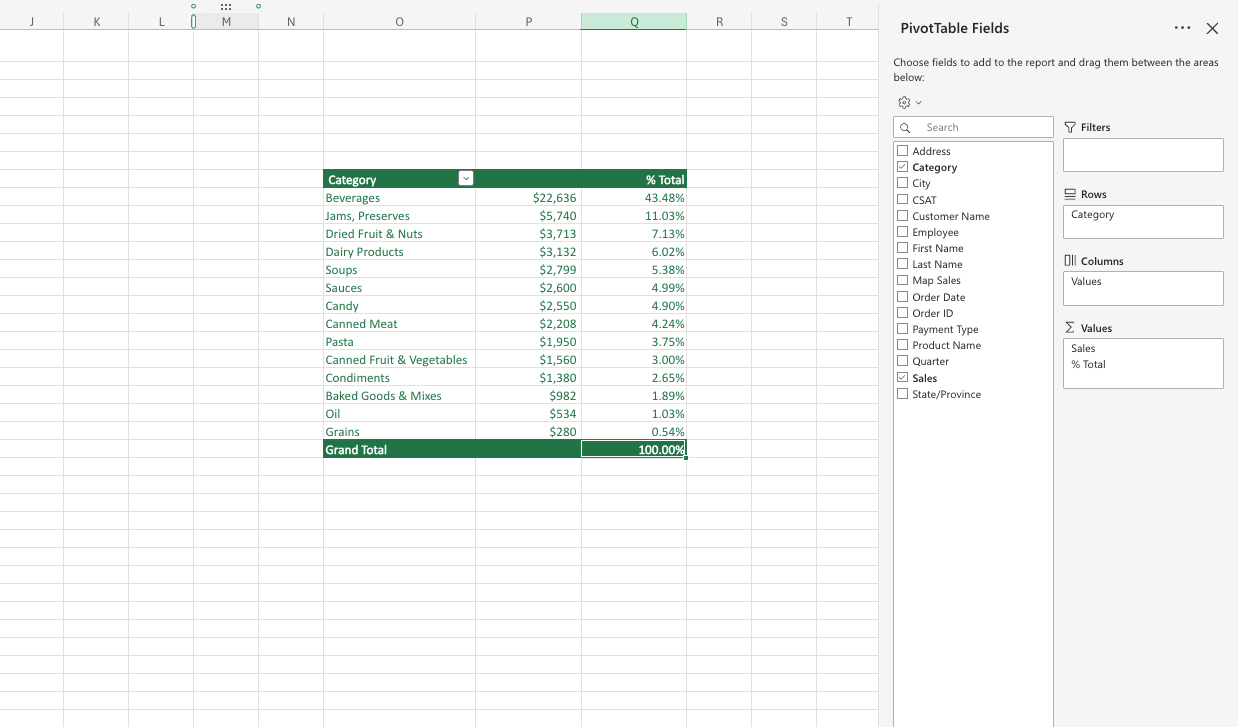Viewport: 1238px width, 727px height.
Task: Check the Map Sales field
Action: tap(903, 280)
